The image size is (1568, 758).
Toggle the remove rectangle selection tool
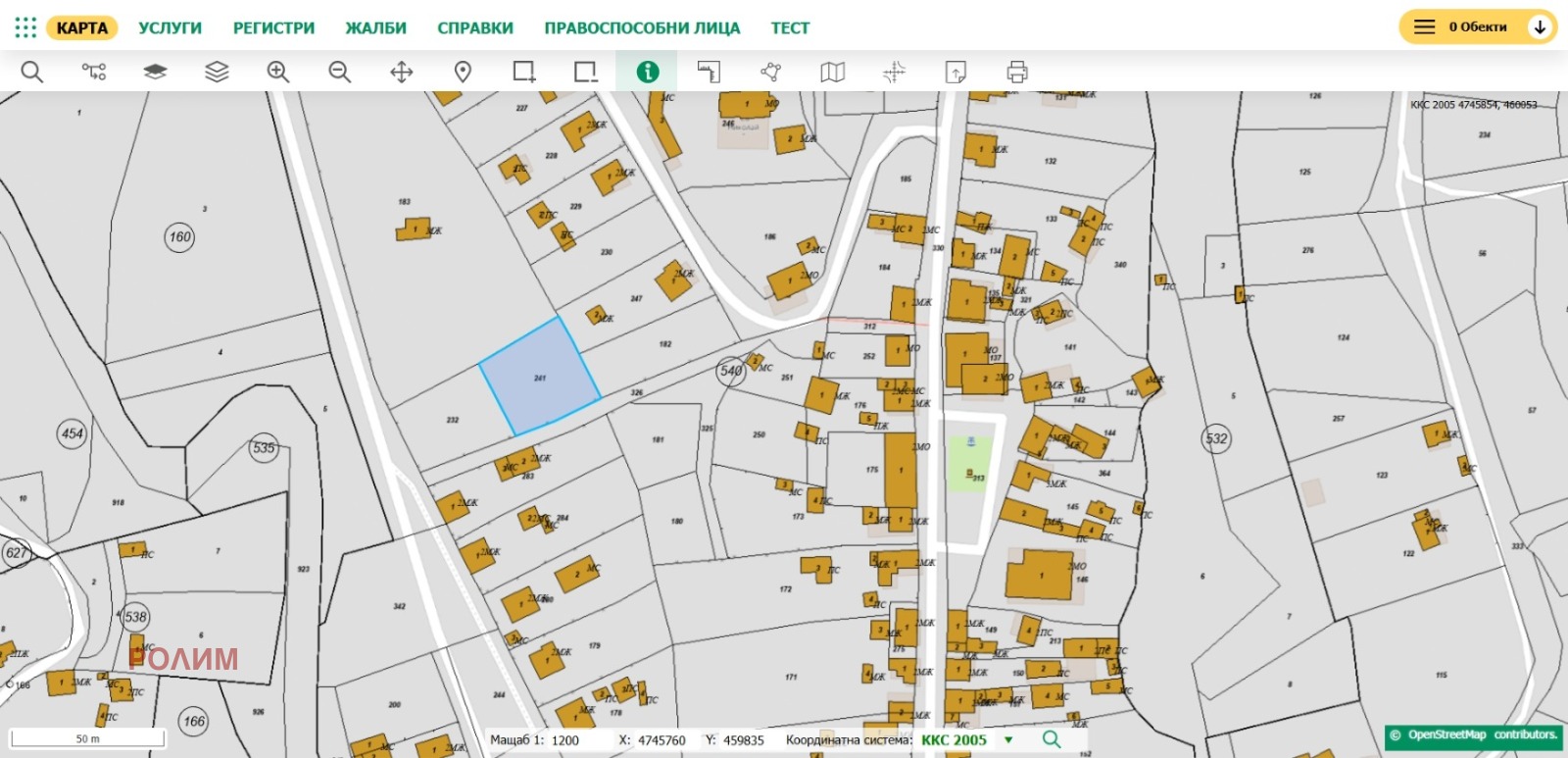586,72
